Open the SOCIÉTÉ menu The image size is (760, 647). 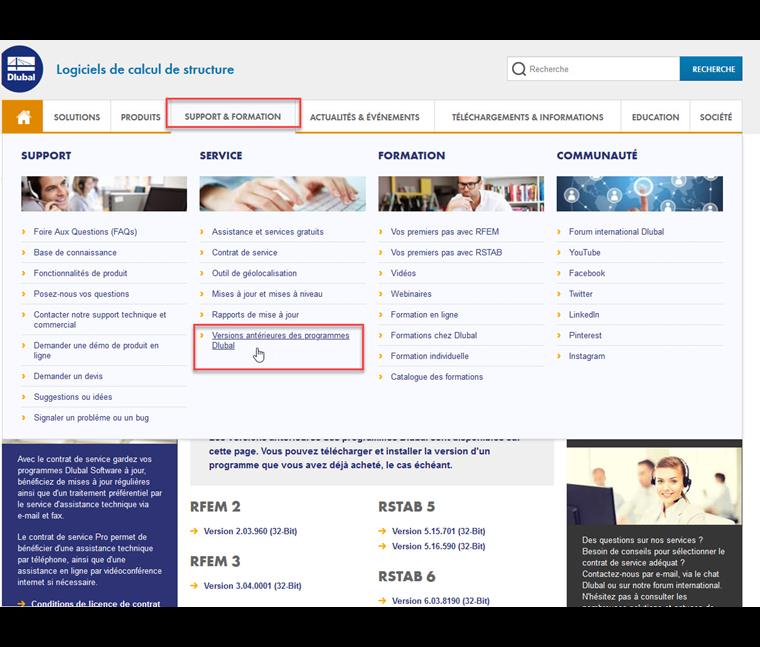pos(715,117)
